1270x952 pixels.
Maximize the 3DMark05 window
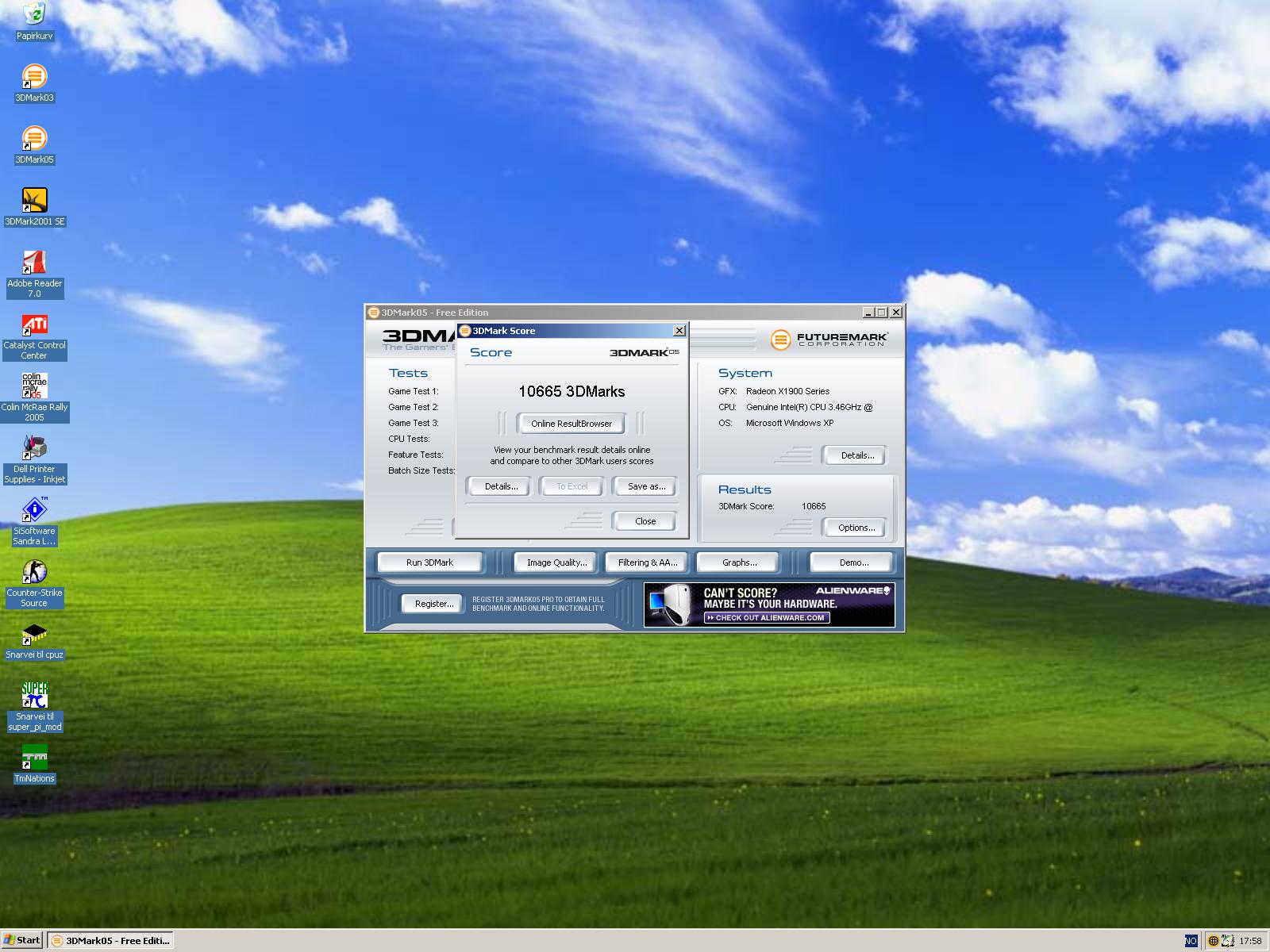pyautogui.click(x=881, y=313)
